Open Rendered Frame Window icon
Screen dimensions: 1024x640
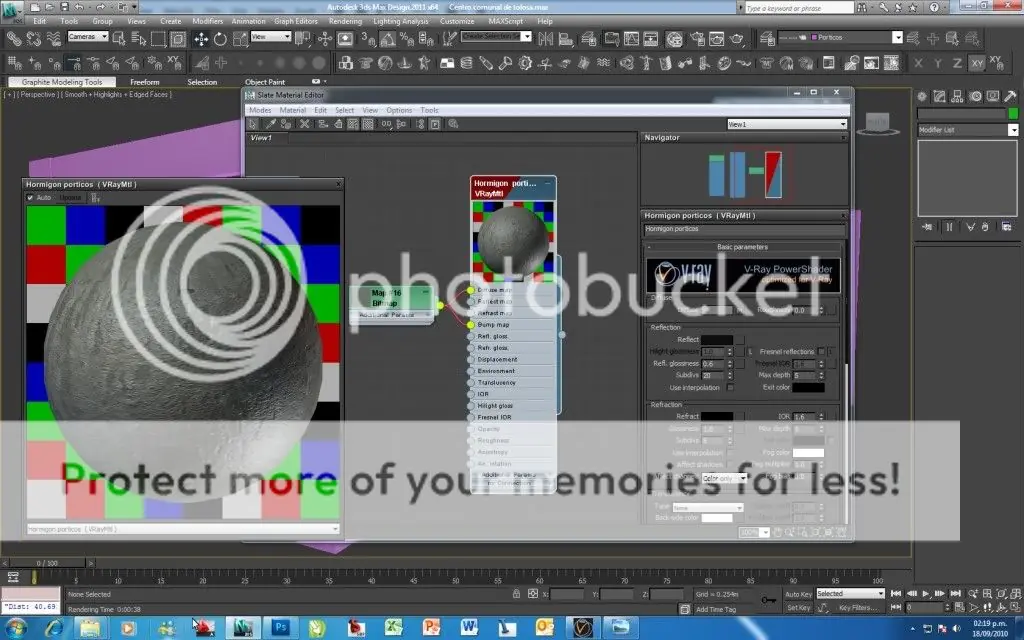717,39
